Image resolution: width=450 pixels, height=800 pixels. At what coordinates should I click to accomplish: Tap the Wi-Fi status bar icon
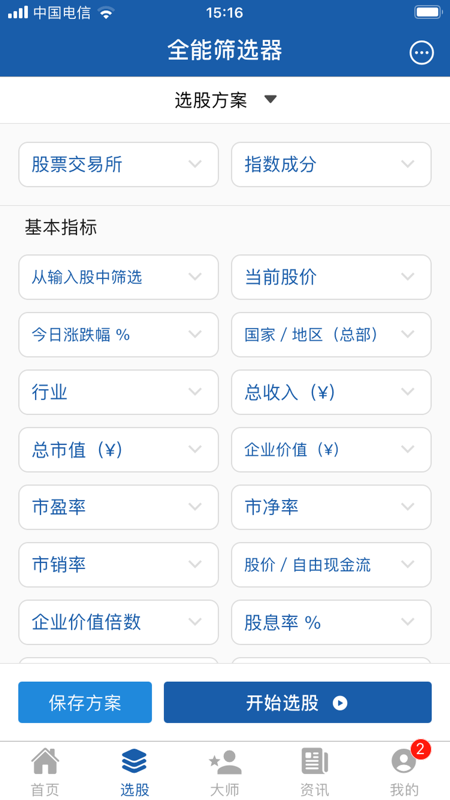[x=107, y=13]
